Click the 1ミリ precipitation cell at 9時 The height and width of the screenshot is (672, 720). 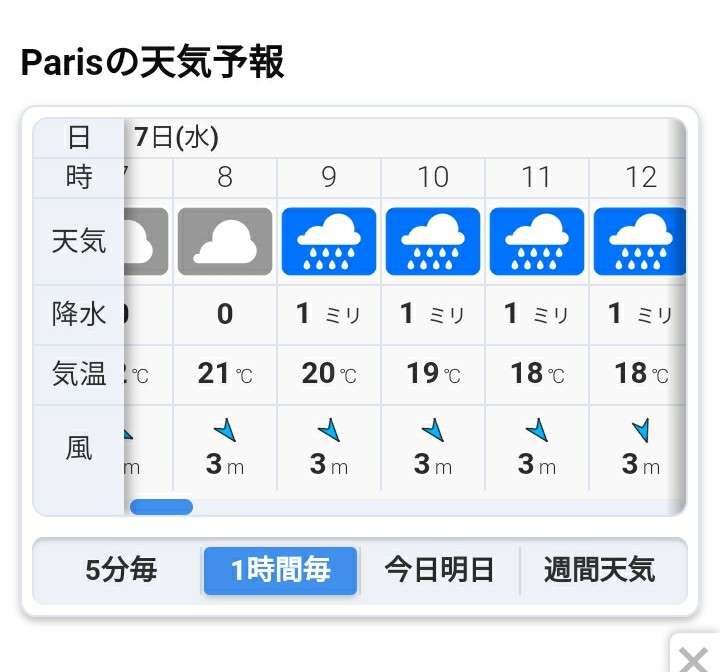tap(329, 315)
